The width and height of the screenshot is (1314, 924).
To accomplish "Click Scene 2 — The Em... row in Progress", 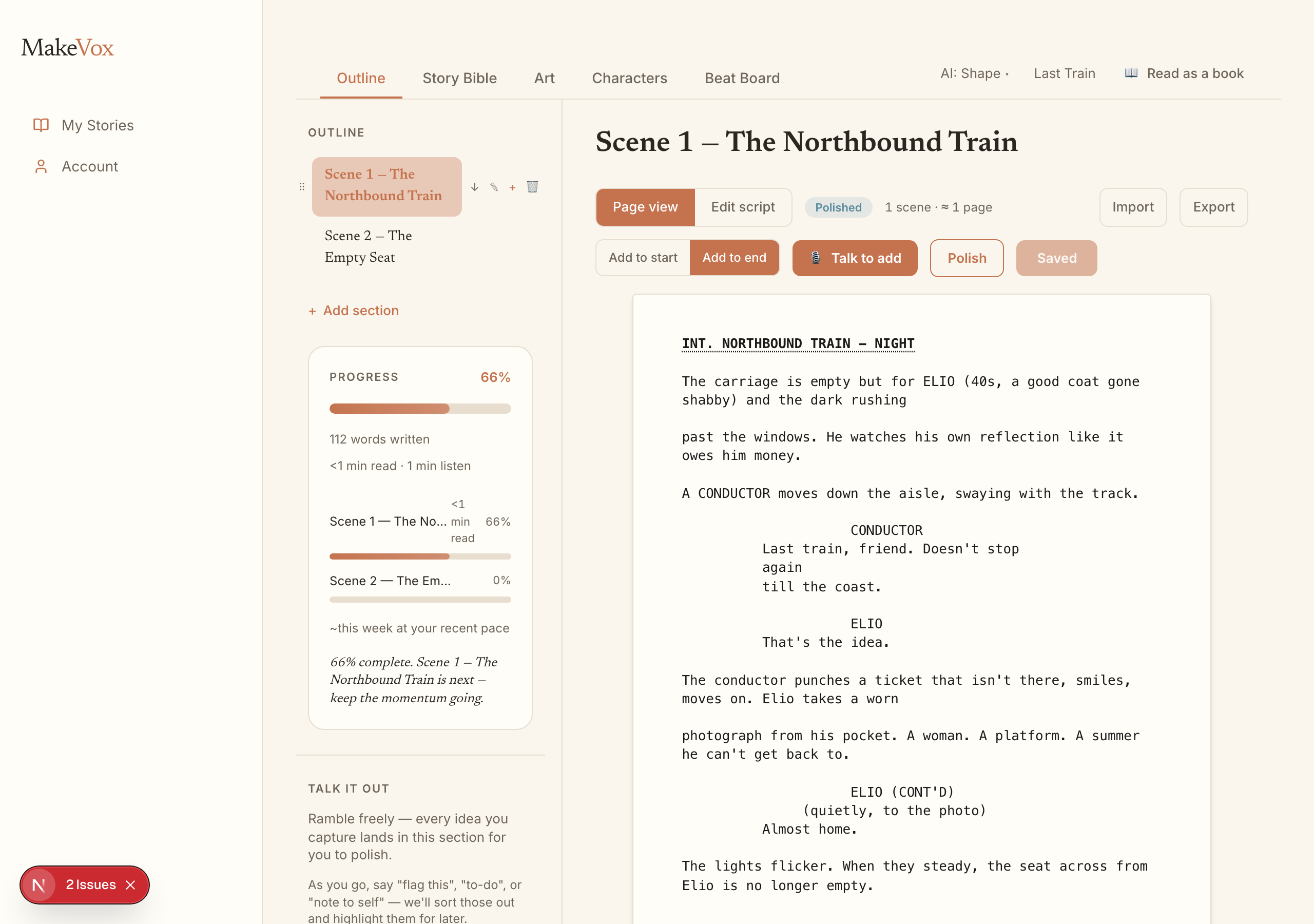I will [x=419, y=581].
